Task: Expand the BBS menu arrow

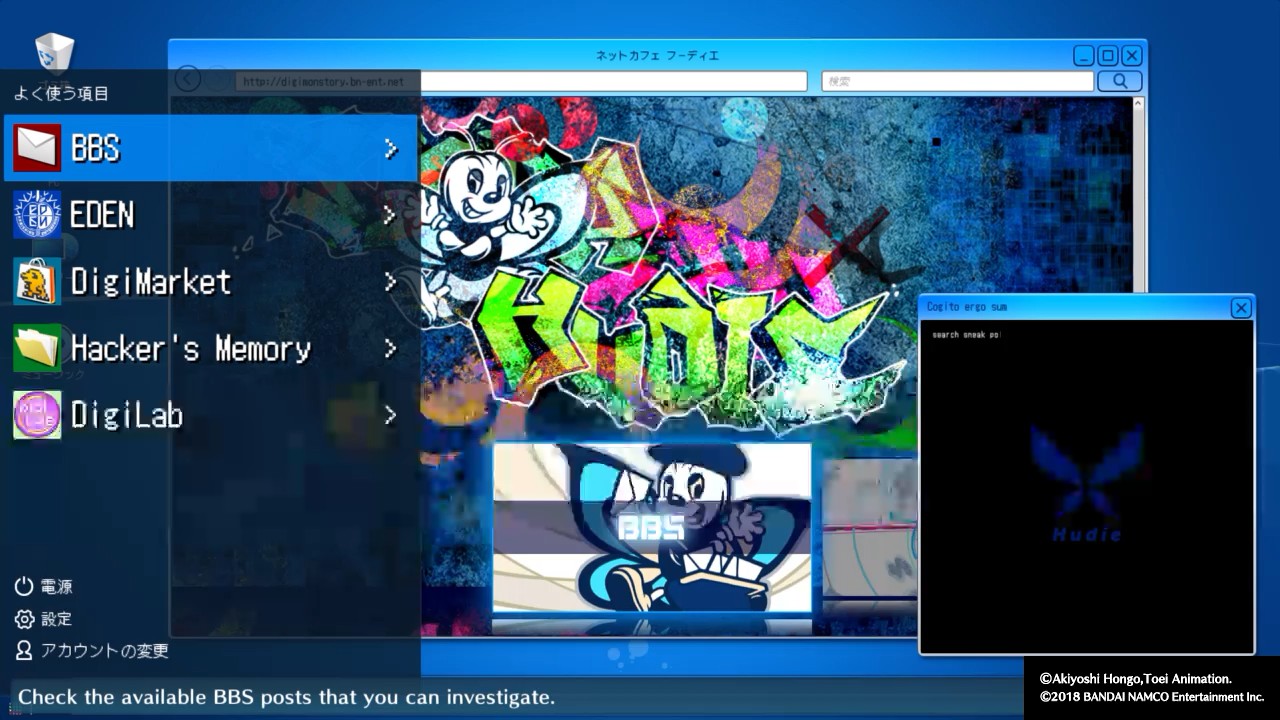Action: (x=391, y=149)
